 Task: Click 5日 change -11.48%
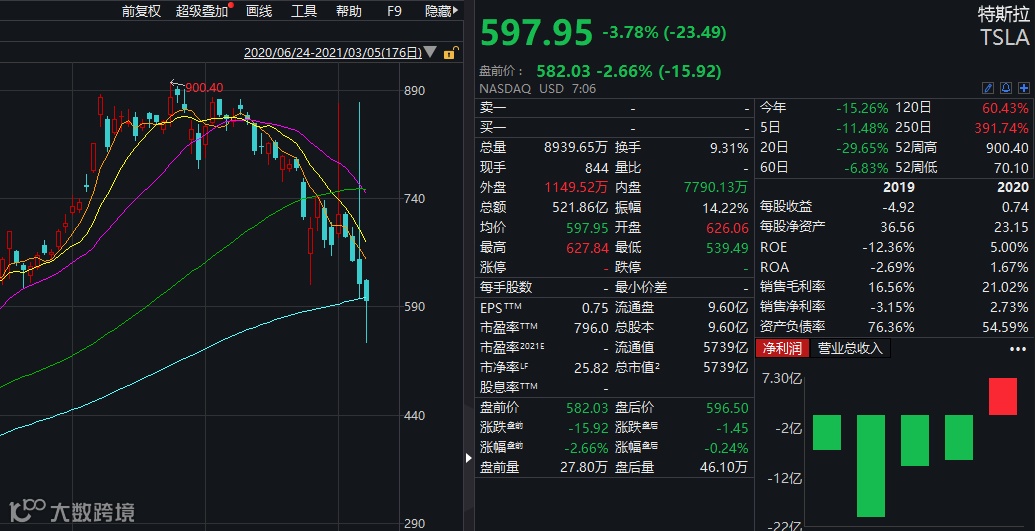[862, 128]
